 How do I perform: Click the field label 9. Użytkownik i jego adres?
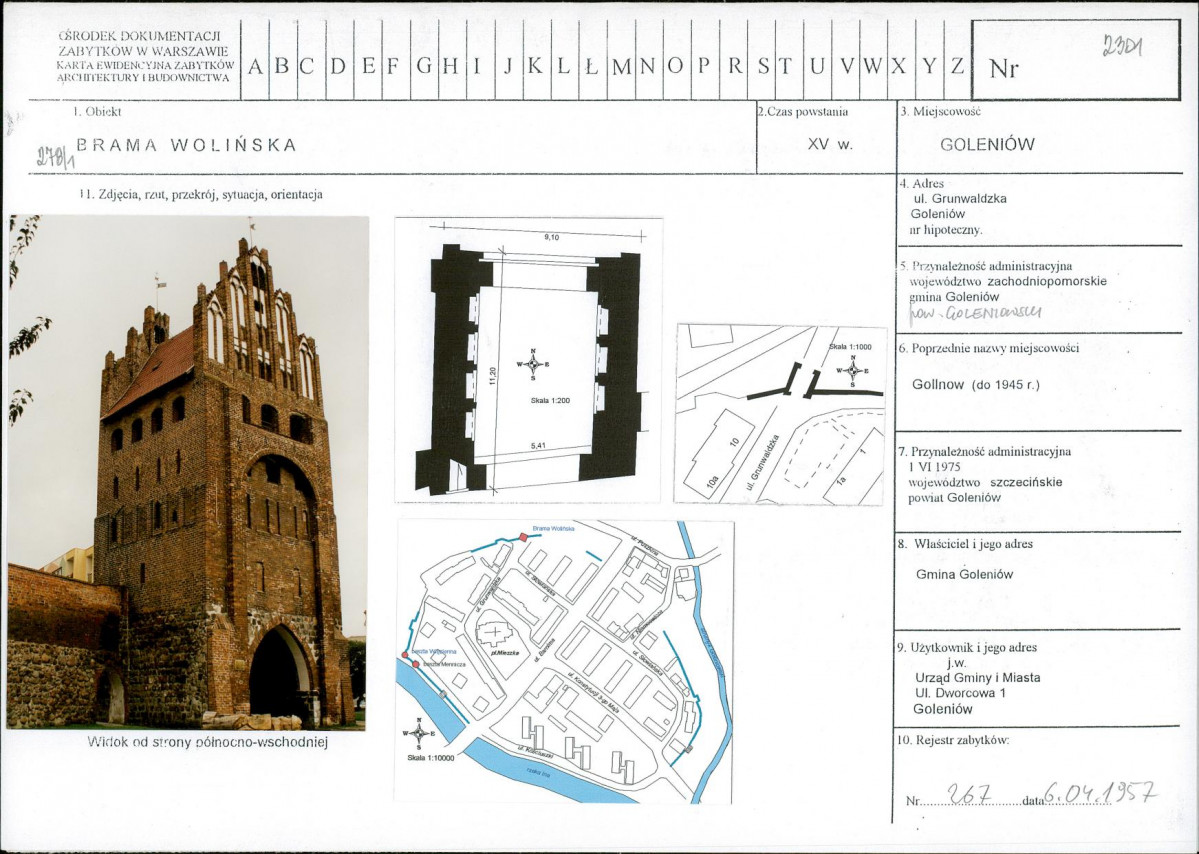pyautogui.click(x=967, y=648)
